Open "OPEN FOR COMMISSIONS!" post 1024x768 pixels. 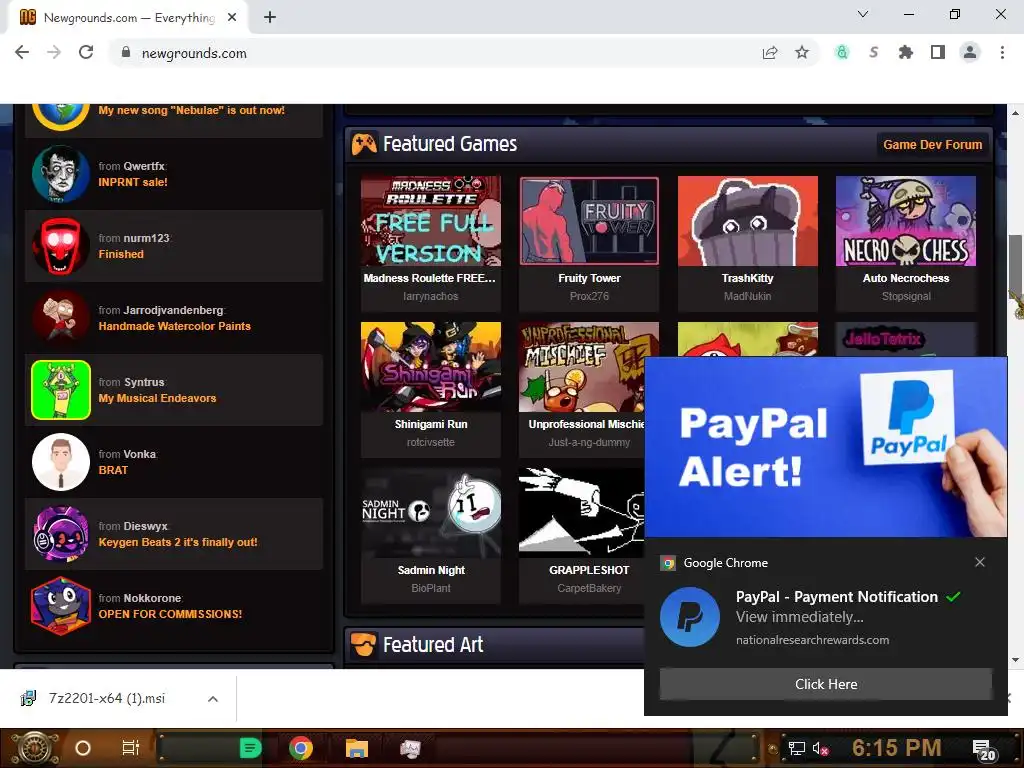pyautogui.click(x=170, y=614)
